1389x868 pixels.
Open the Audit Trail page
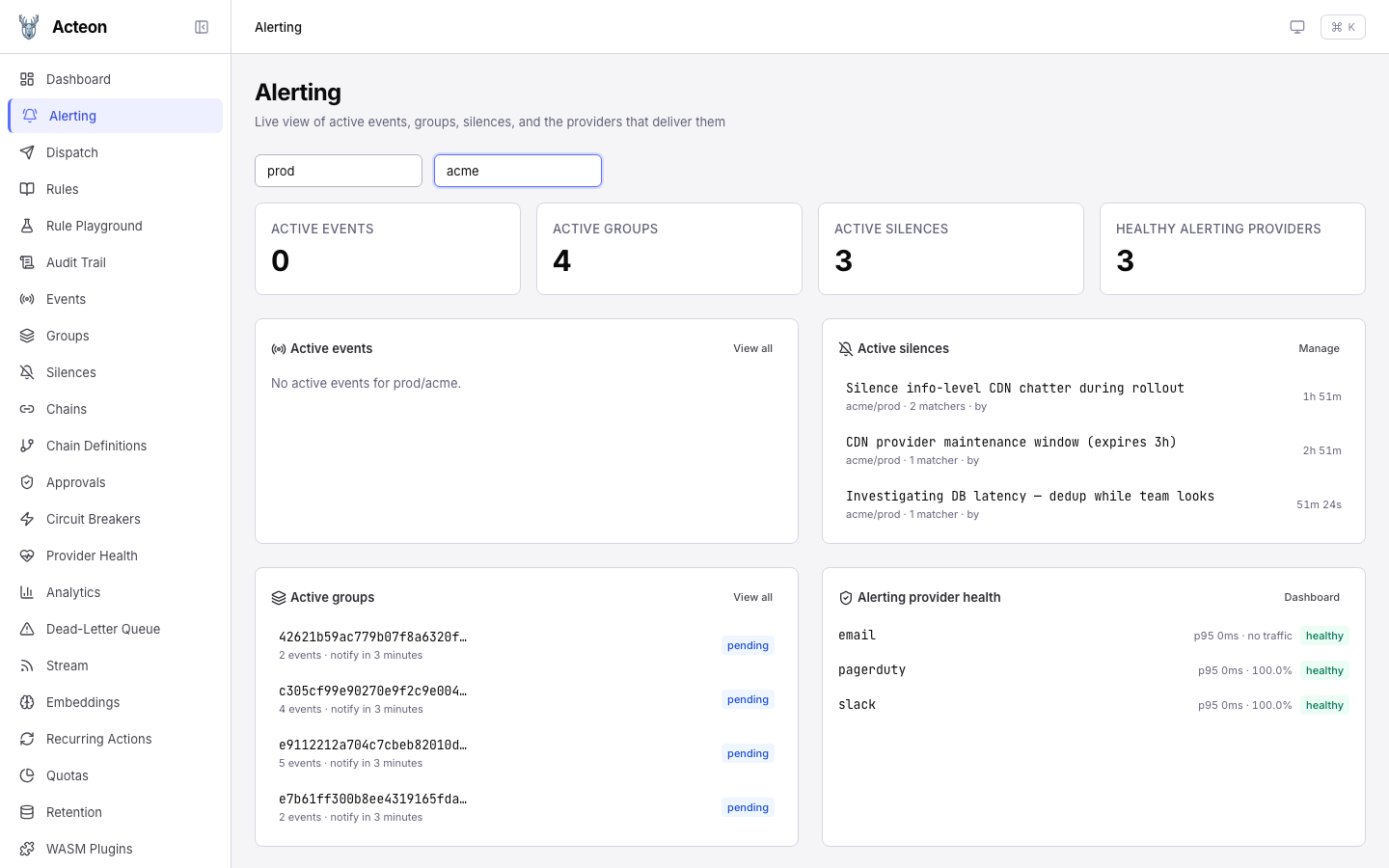76,262
